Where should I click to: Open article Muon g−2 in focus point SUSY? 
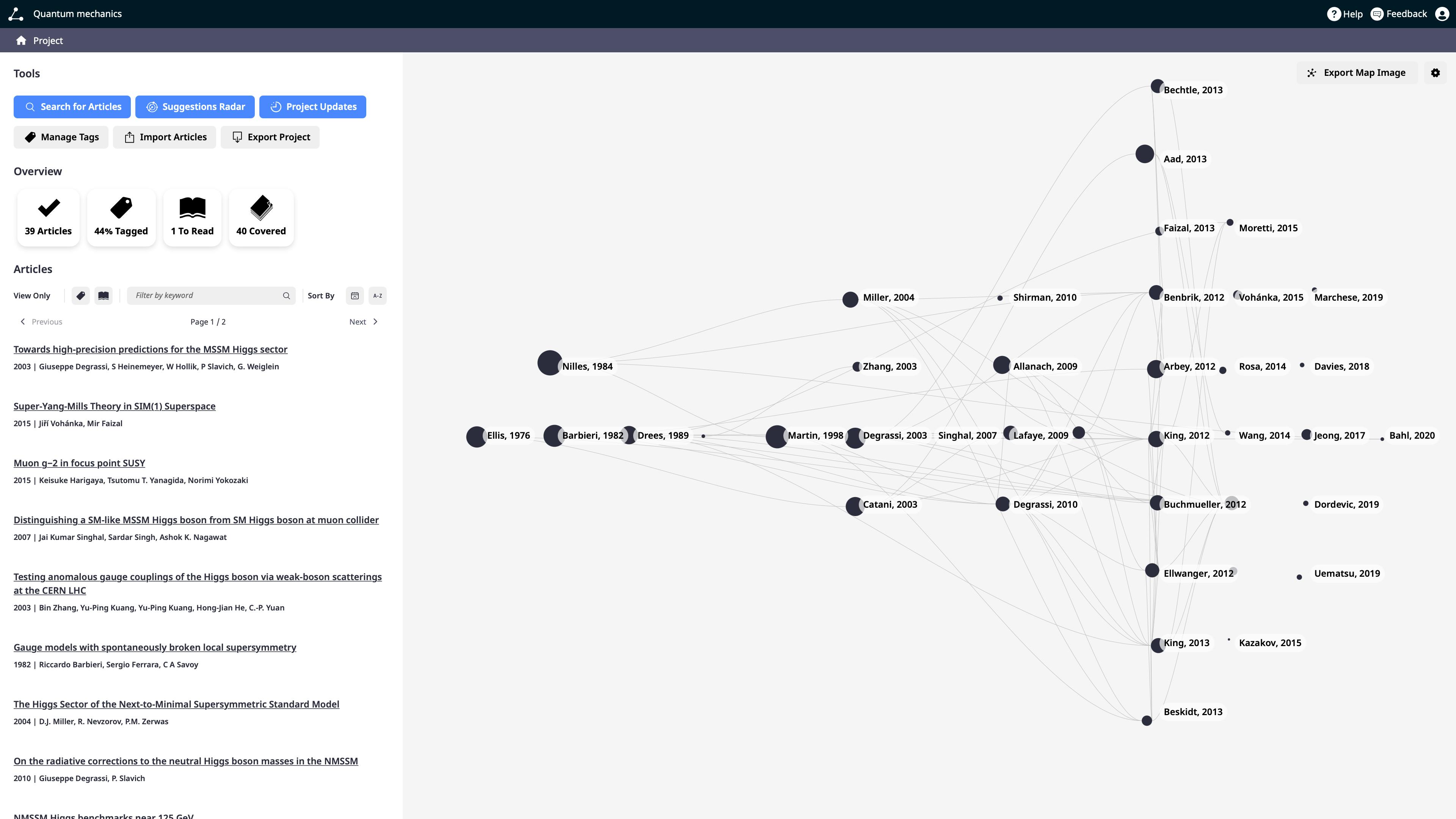pyautogui.click(x=79, y=463)
